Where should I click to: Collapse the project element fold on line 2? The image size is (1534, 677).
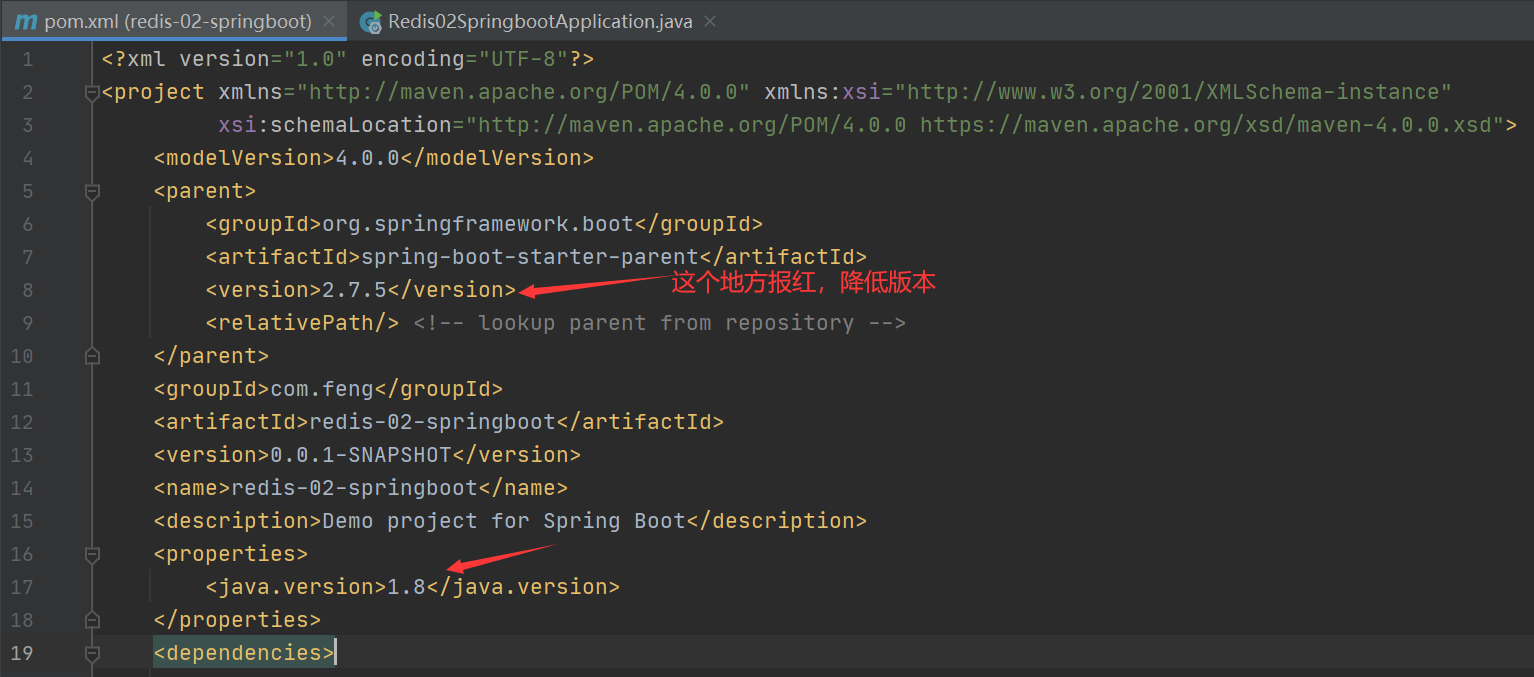(93, 92)
